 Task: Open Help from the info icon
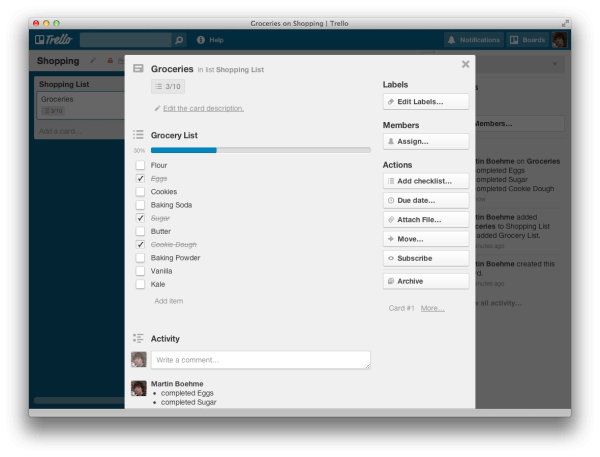210,40
